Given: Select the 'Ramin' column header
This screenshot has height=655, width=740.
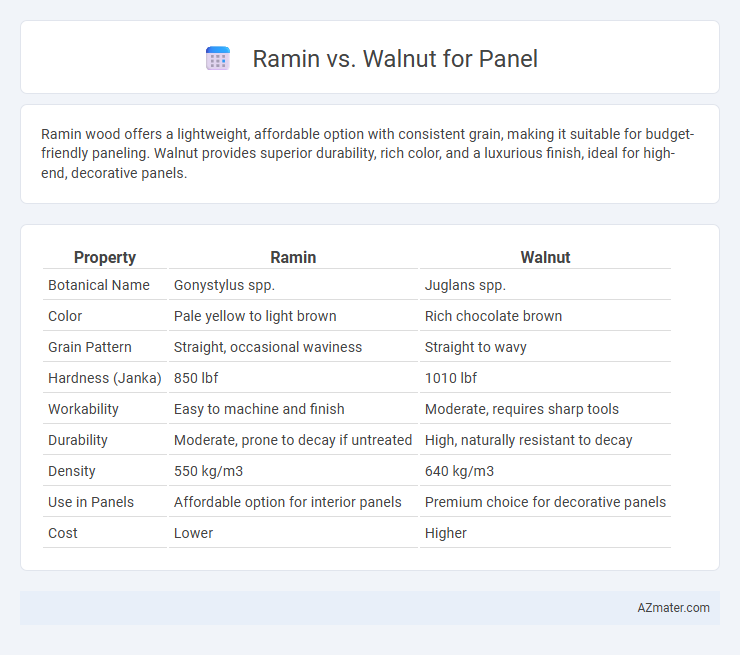Looking at the screenshot, I should point(293,257).
